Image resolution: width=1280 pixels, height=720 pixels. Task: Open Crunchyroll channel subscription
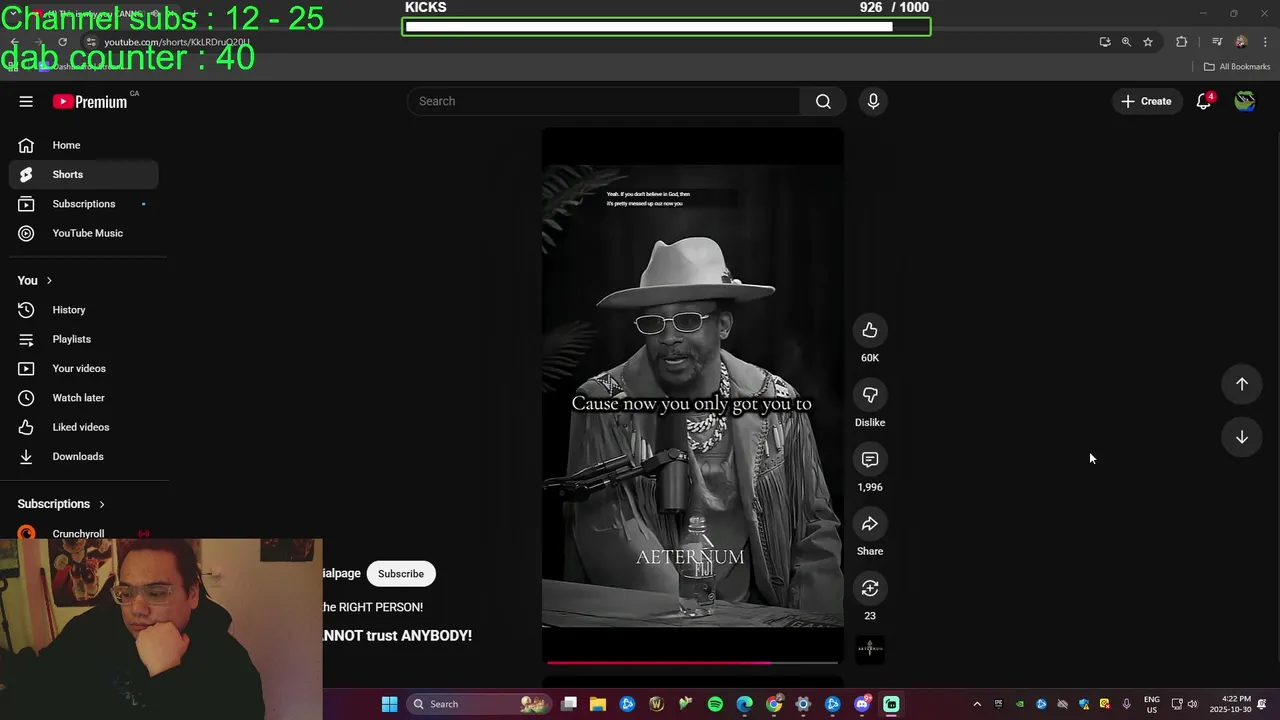click(84, 534)
